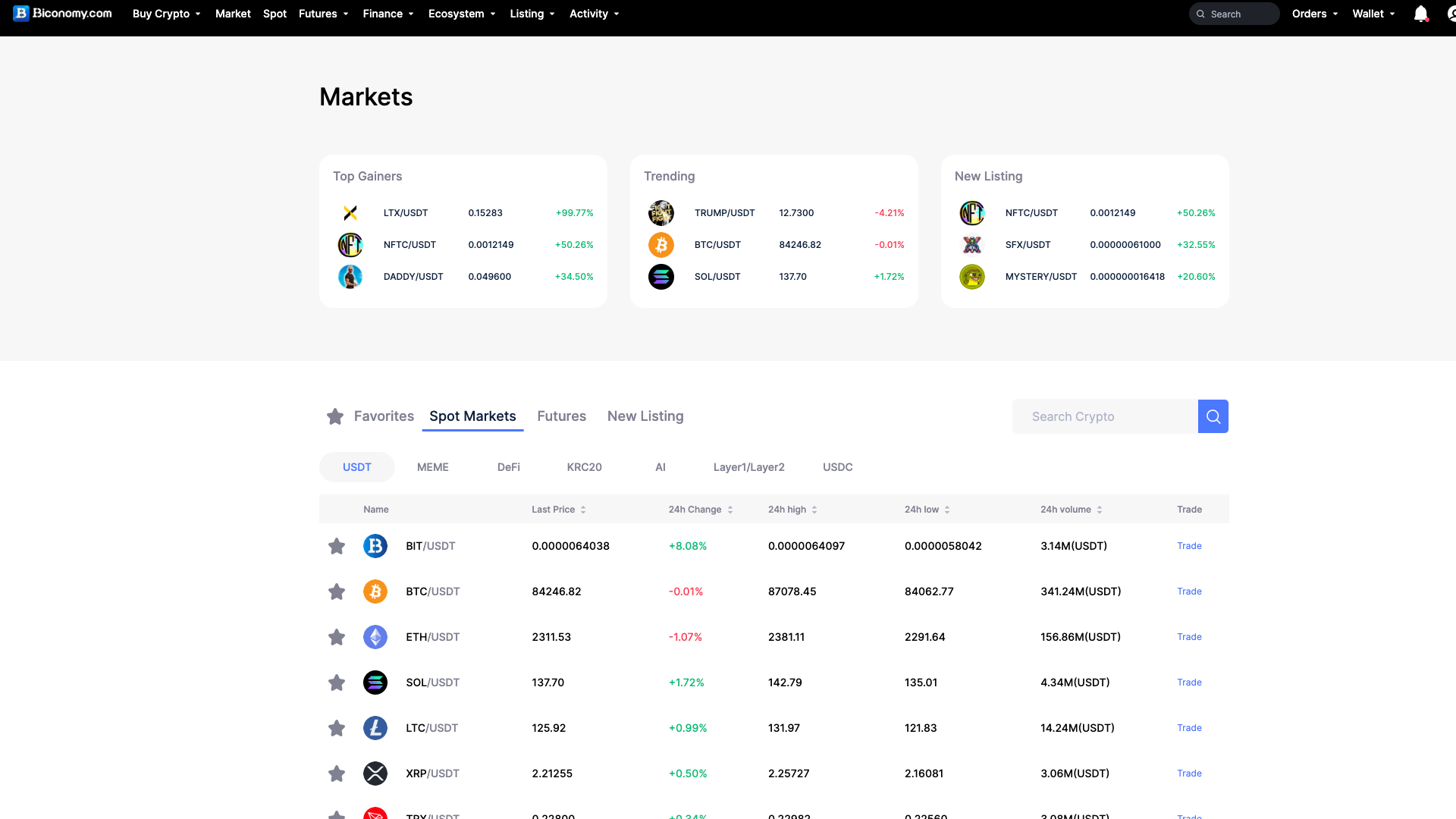Open Market in top navigation
Viewport: 1456px width, 819px height.
pyautogui.click(x=233, y=14)
